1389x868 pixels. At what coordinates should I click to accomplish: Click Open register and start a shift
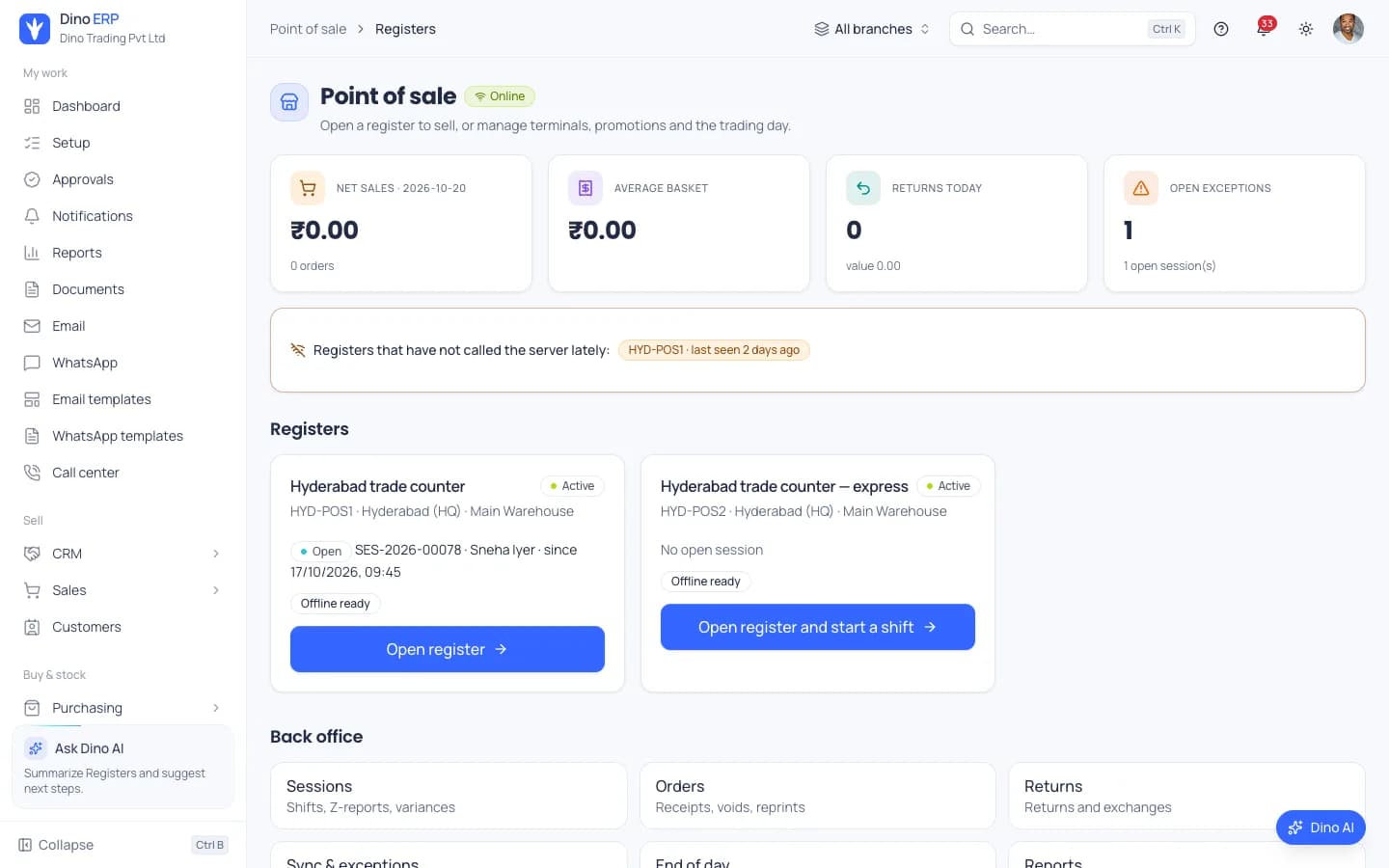818,627
